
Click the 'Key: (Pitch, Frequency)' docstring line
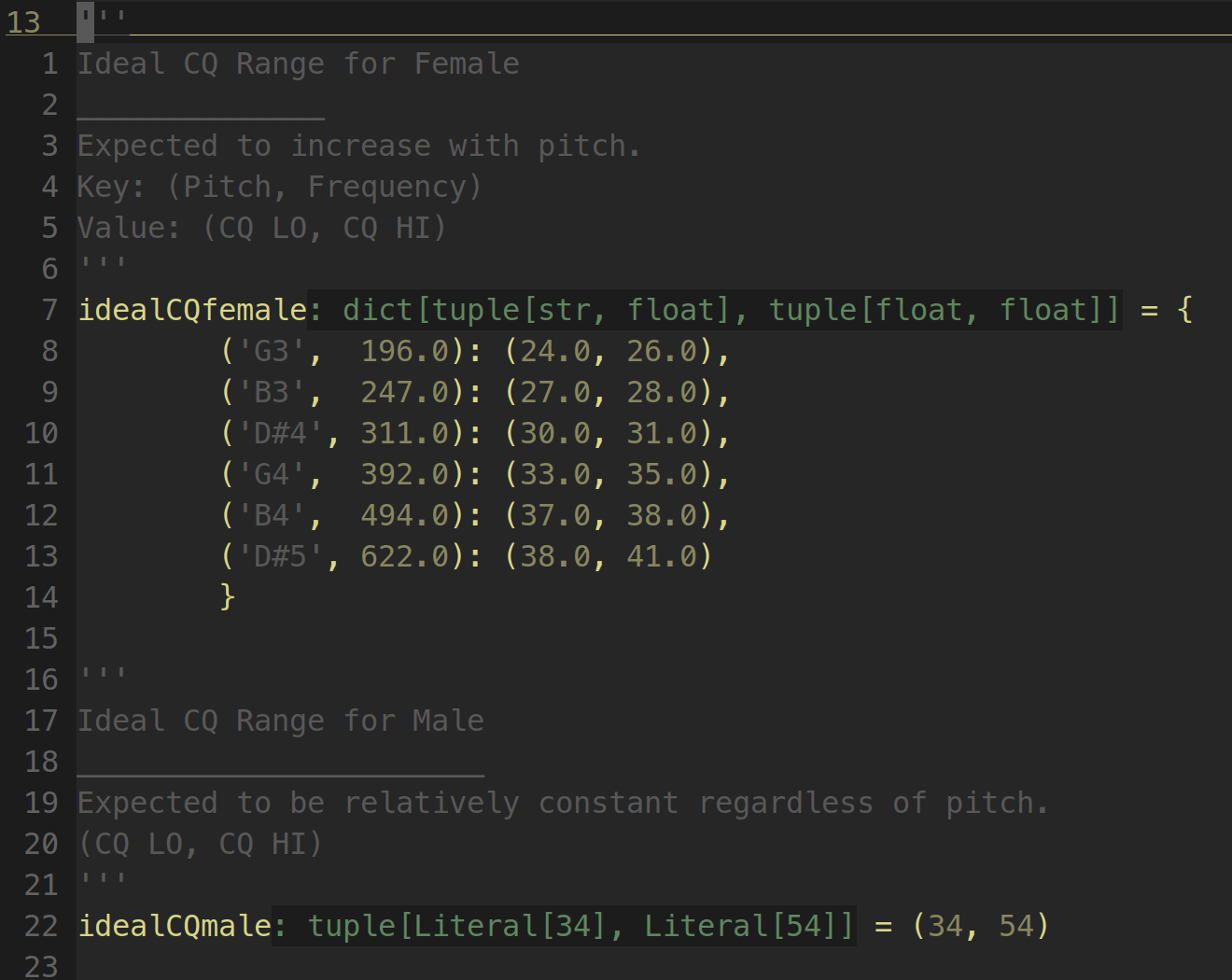[x=279, y=187]
